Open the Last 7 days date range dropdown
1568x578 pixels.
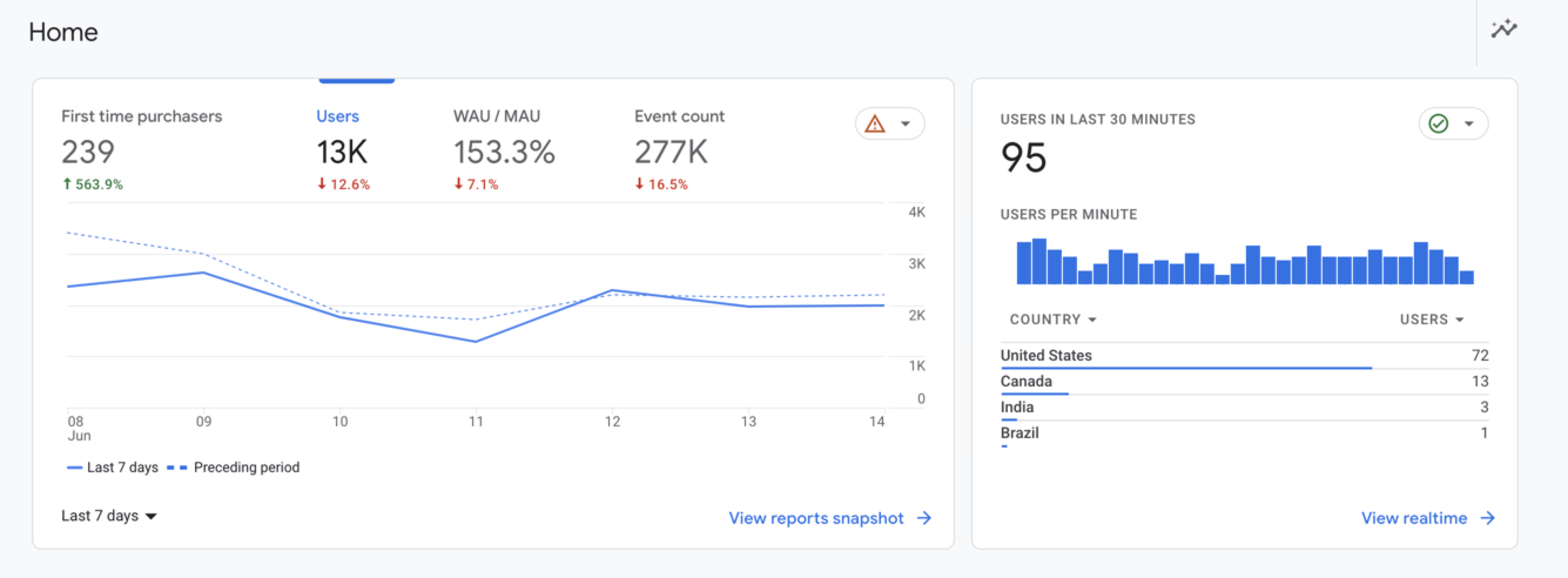109,516
